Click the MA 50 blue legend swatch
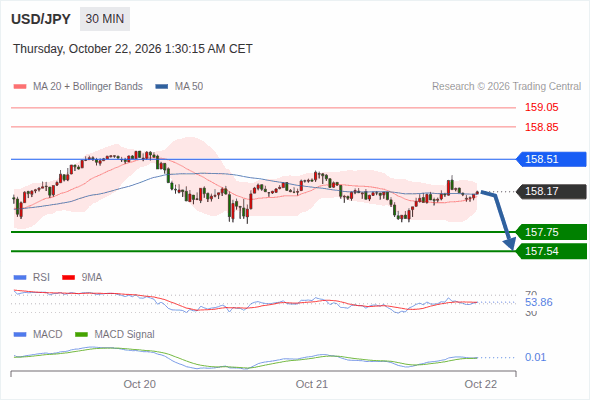The height and width of the screenshot is (400, 590). pyautogui.click(x=162, y=87)
